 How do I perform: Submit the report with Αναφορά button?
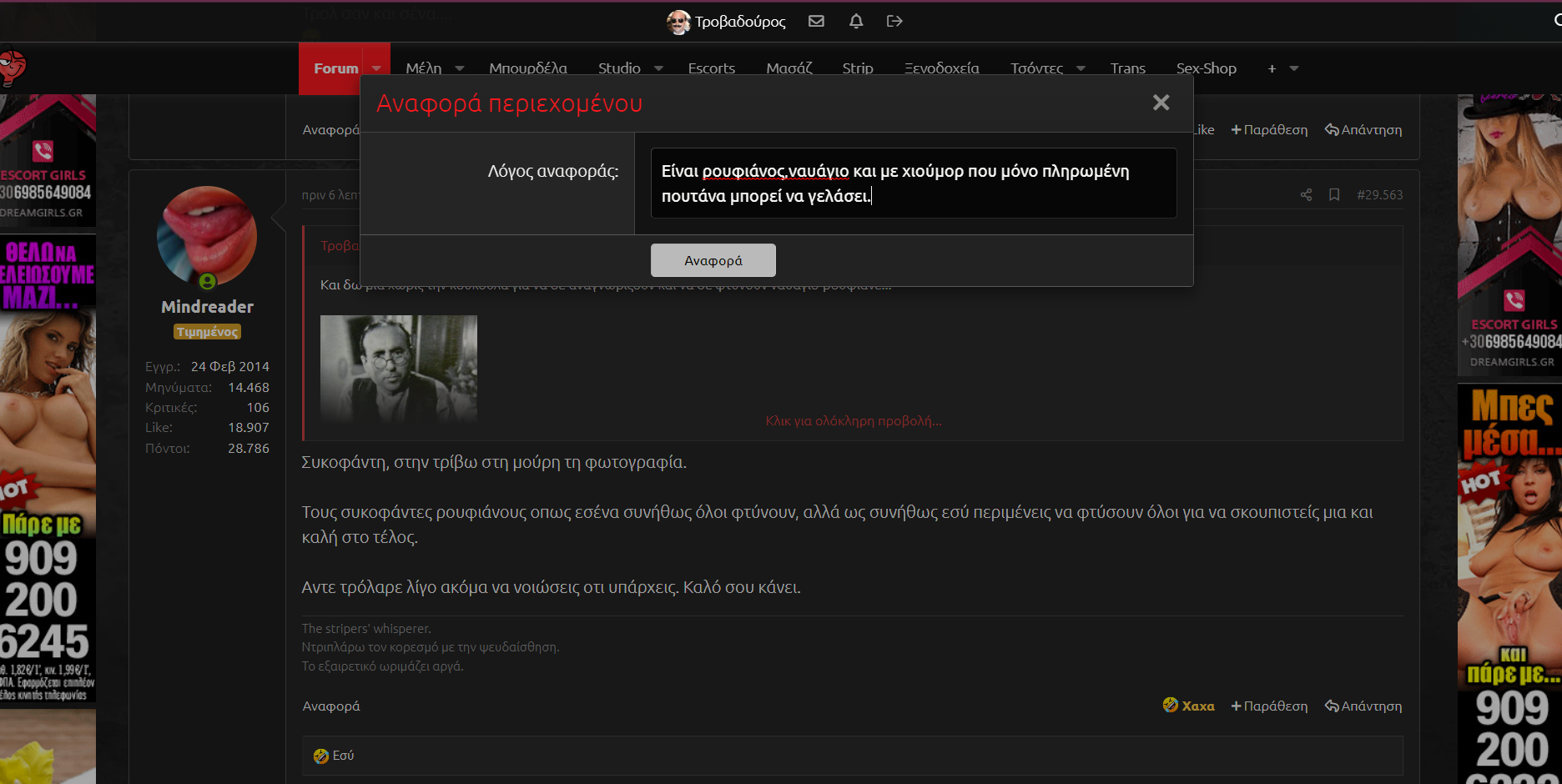(x=713, y=260)
